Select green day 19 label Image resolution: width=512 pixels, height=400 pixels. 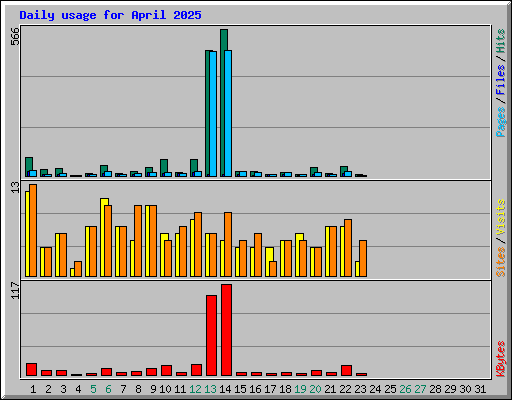[x=300, y=389]
